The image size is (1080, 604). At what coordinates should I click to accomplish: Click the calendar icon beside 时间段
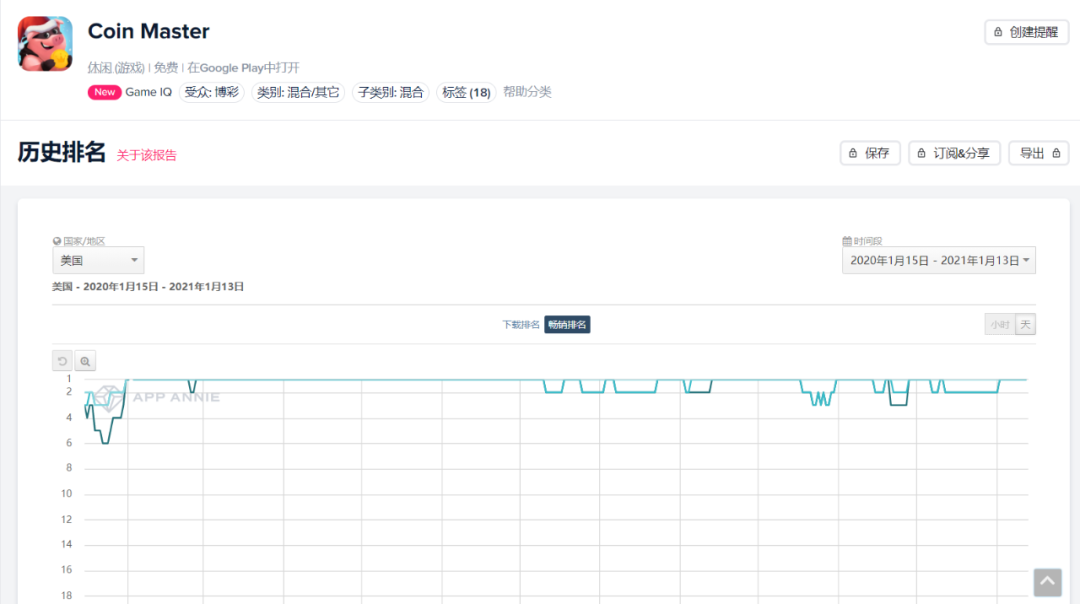(847, 241)
